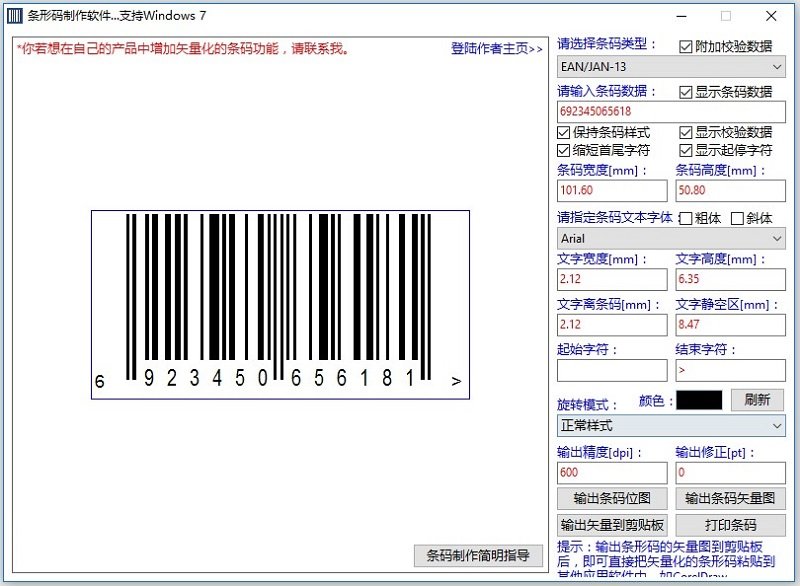Open the 旋转模式 dropdown showing 正常样式
This screenshot has height=586, width=800.
669,425
